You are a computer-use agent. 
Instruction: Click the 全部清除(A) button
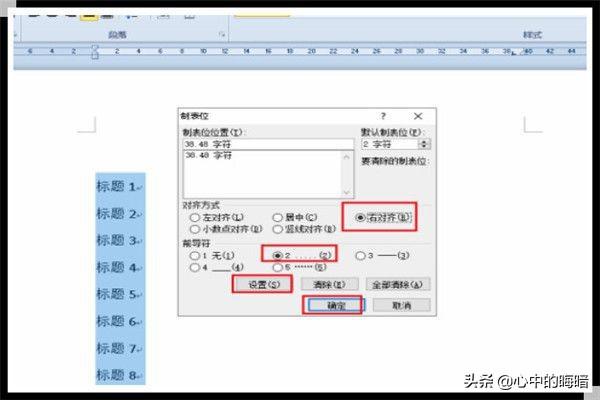pyautogui.click(x=398, y=284)
